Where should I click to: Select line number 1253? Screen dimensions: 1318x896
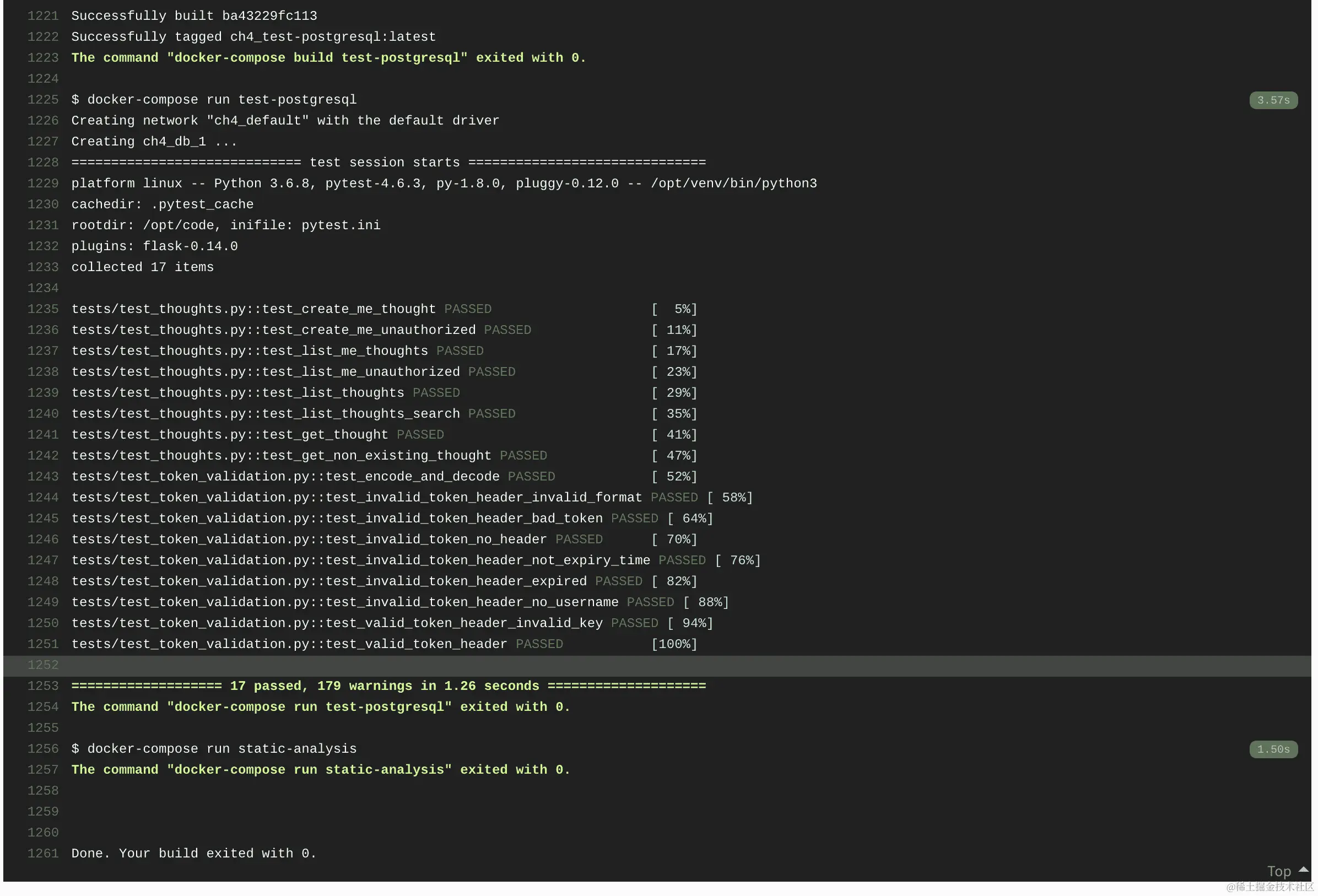[43, 686]
